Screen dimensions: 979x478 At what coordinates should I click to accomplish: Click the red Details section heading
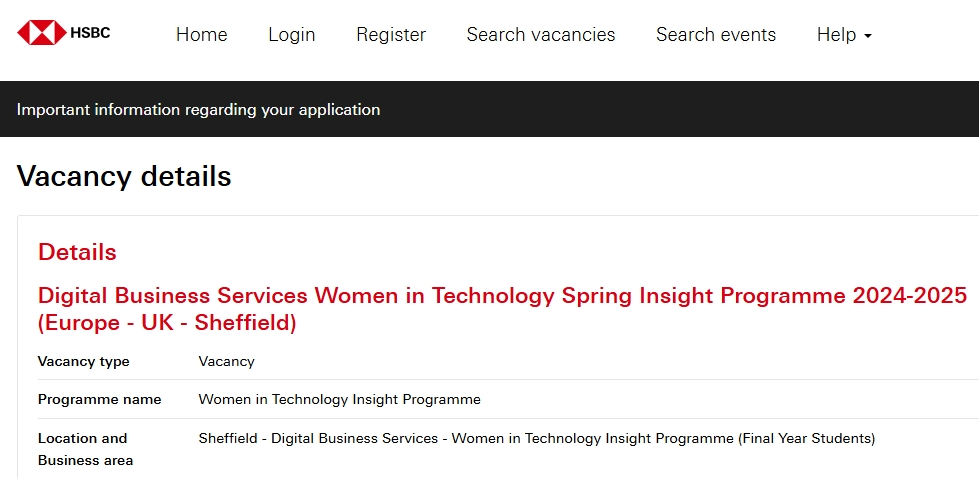(x=77, y=252)
